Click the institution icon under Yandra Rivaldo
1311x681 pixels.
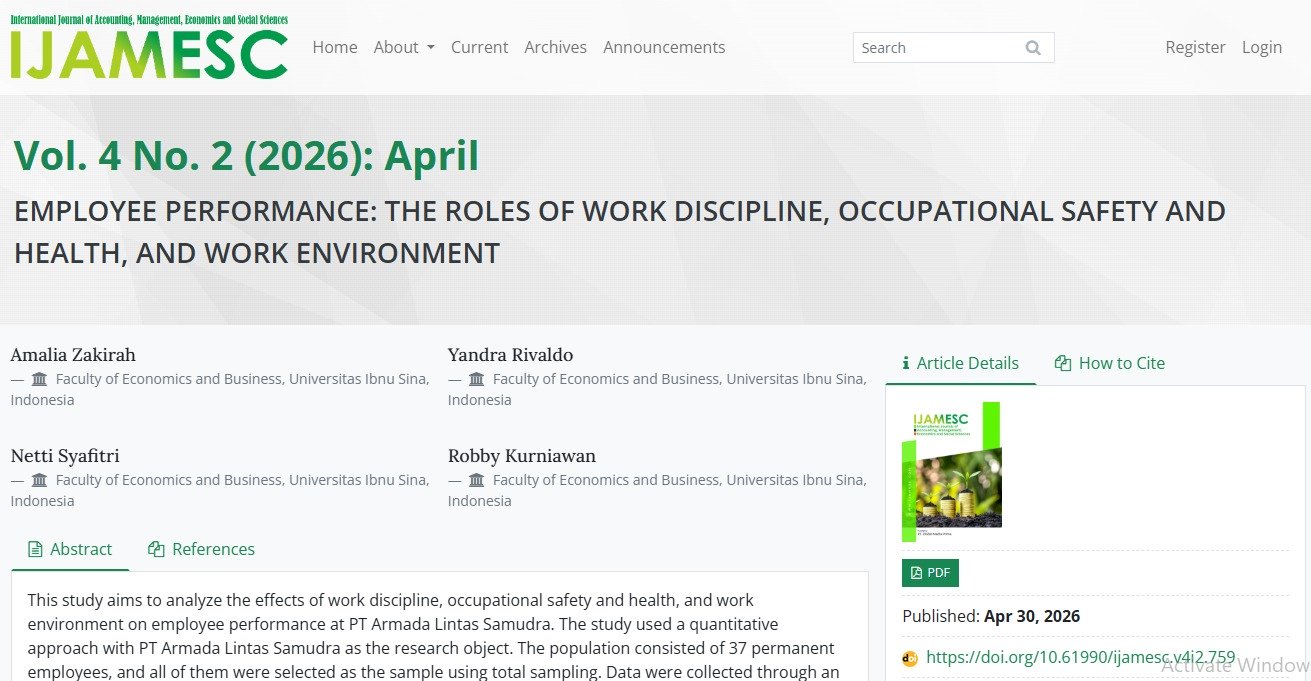477,379
